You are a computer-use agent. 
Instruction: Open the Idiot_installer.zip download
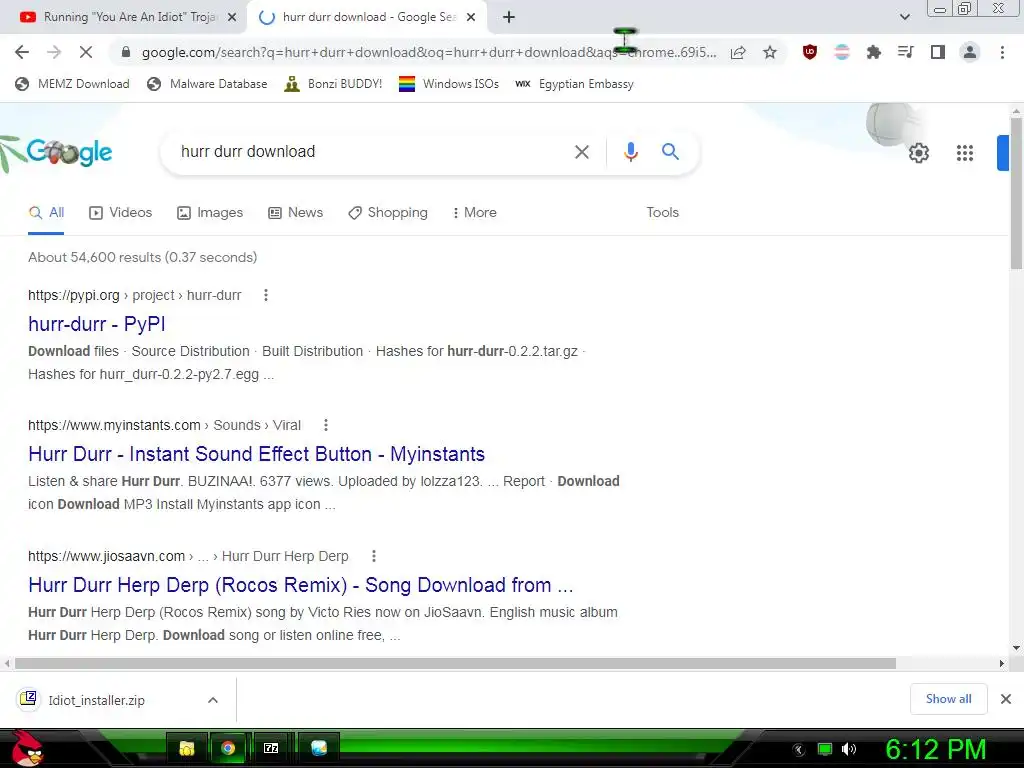96,700
